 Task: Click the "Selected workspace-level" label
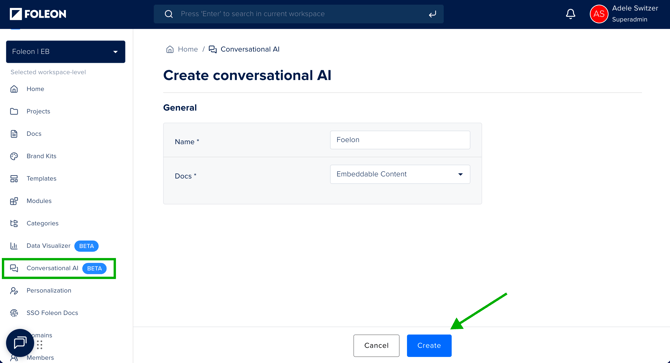pyautogui.click(x=48, y=72)
